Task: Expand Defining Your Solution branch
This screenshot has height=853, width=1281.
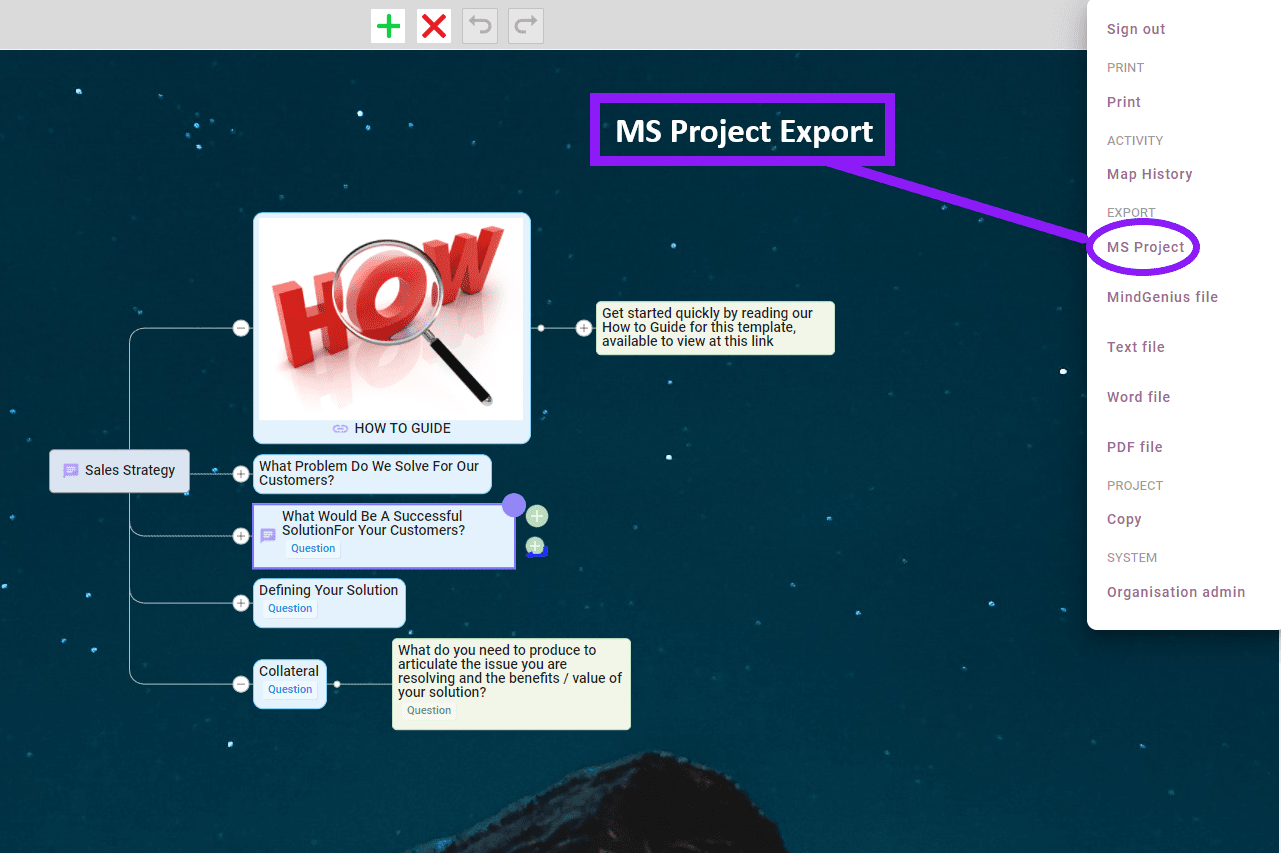Action: click(241, 603)
